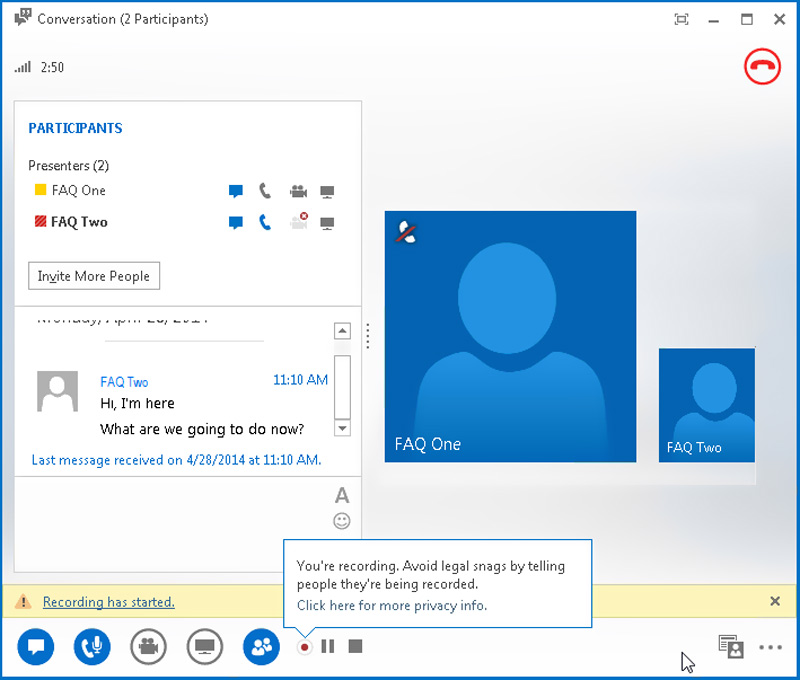Pause the recording
800x680 pixels.
tap(328, 647)
